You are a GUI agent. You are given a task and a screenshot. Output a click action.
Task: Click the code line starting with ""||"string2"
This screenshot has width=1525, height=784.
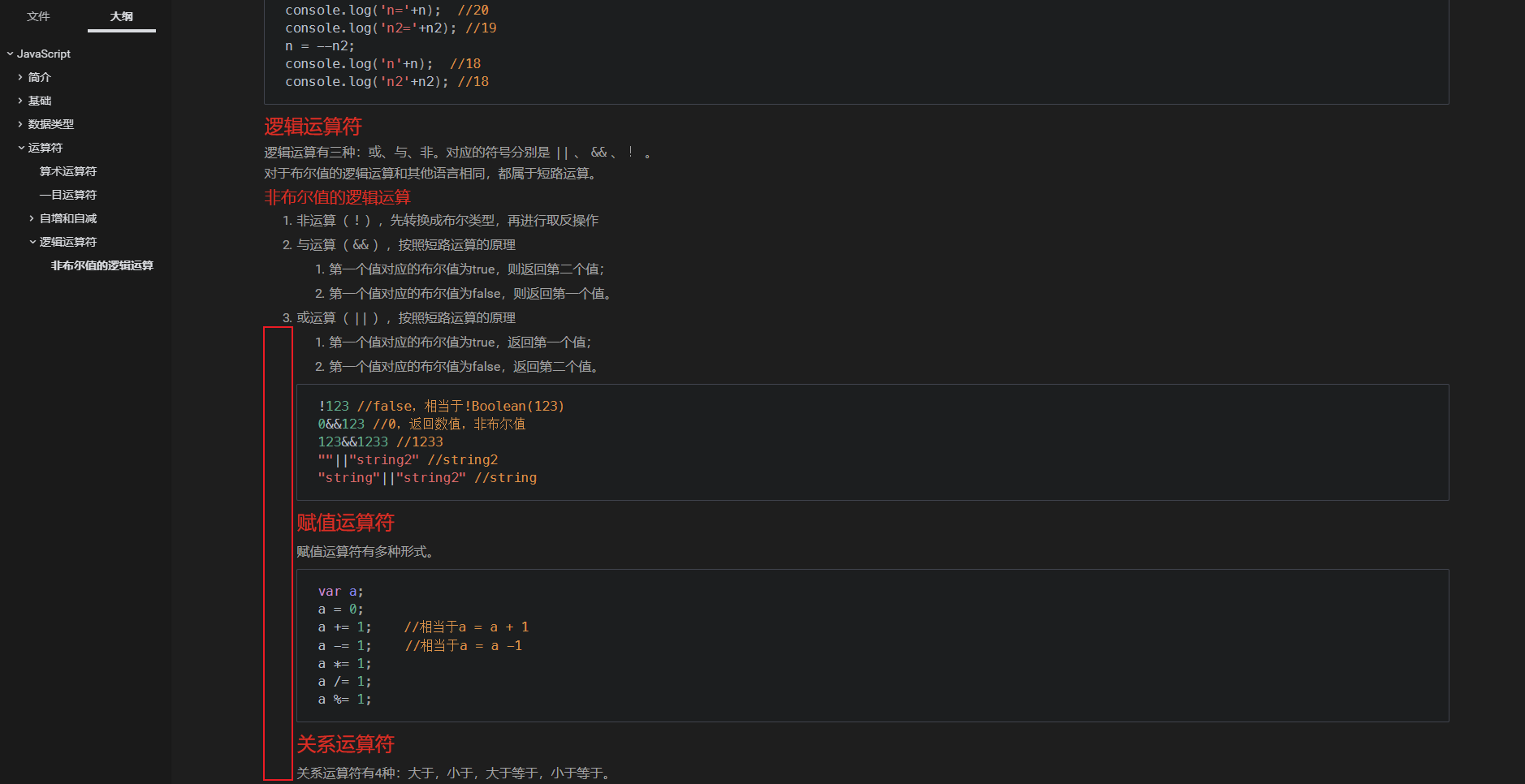click(x=408, y=460)
